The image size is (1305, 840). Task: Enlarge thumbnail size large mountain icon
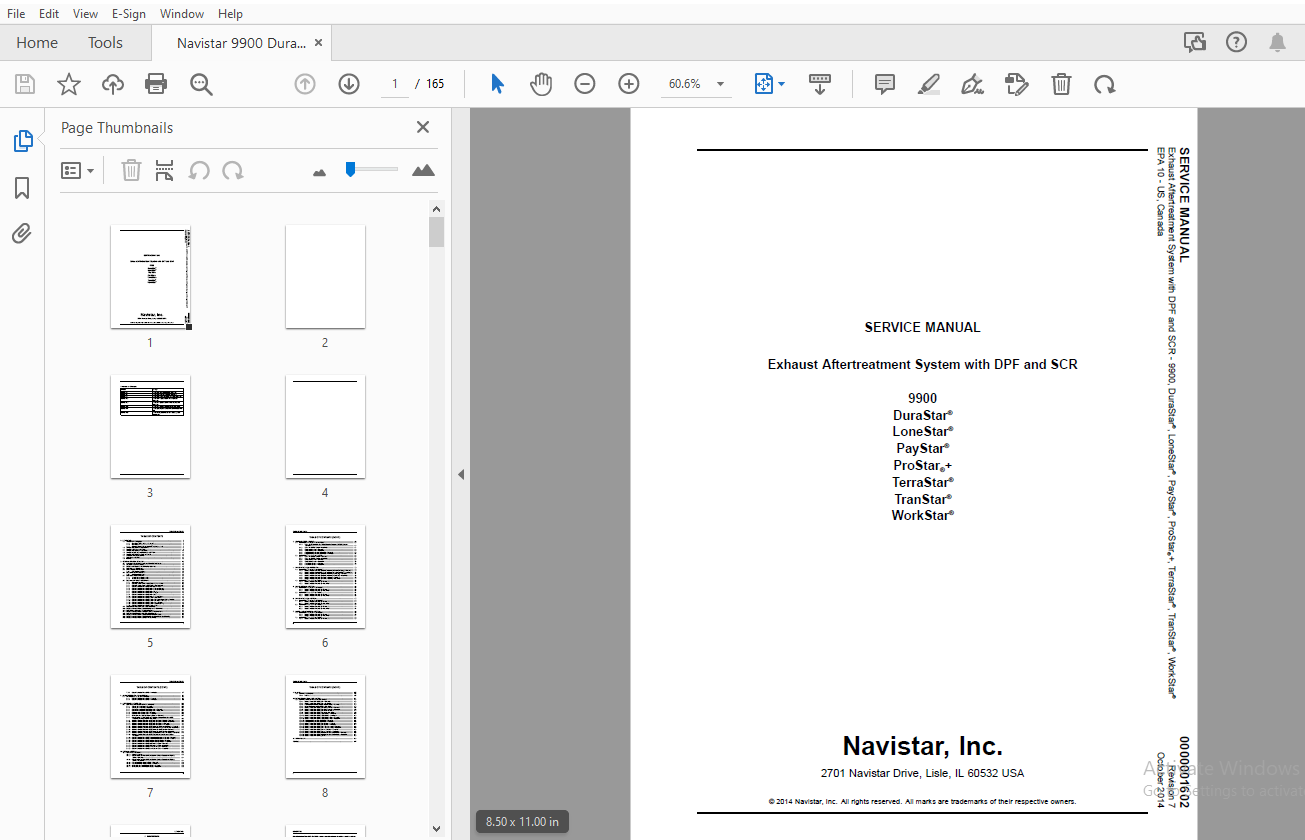424,170
